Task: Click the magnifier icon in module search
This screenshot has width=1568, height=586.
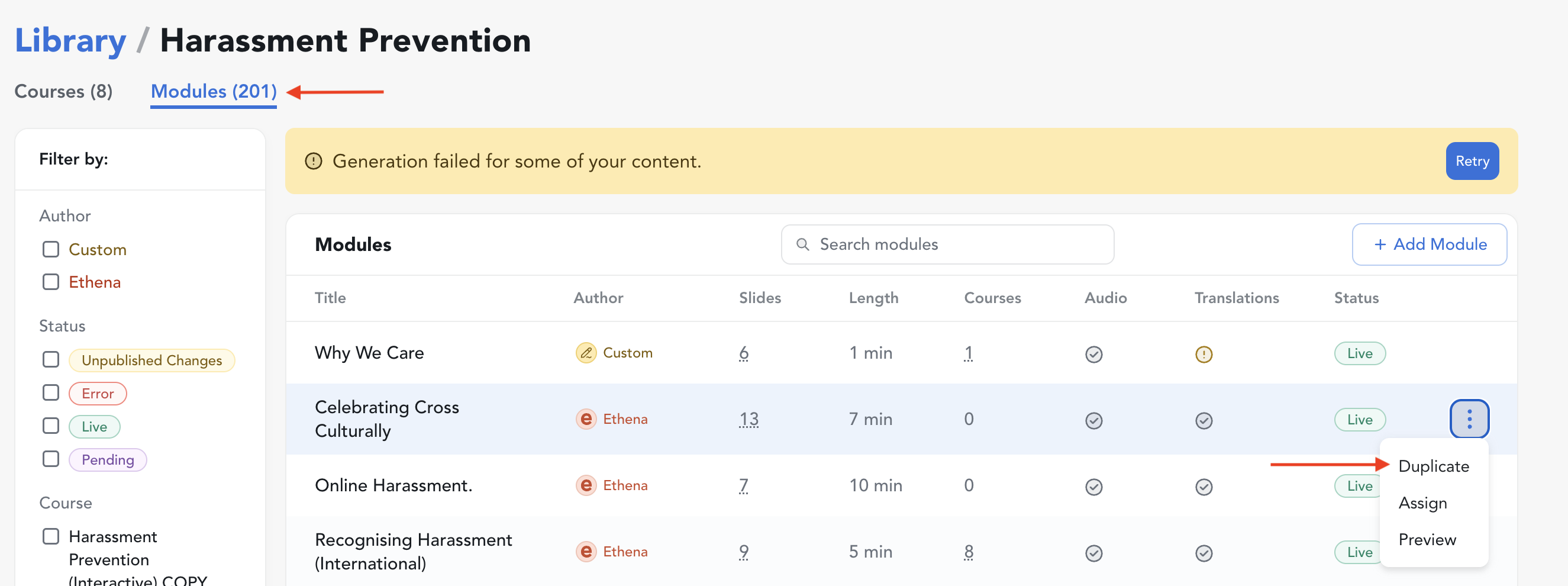Action: (802, 244)
